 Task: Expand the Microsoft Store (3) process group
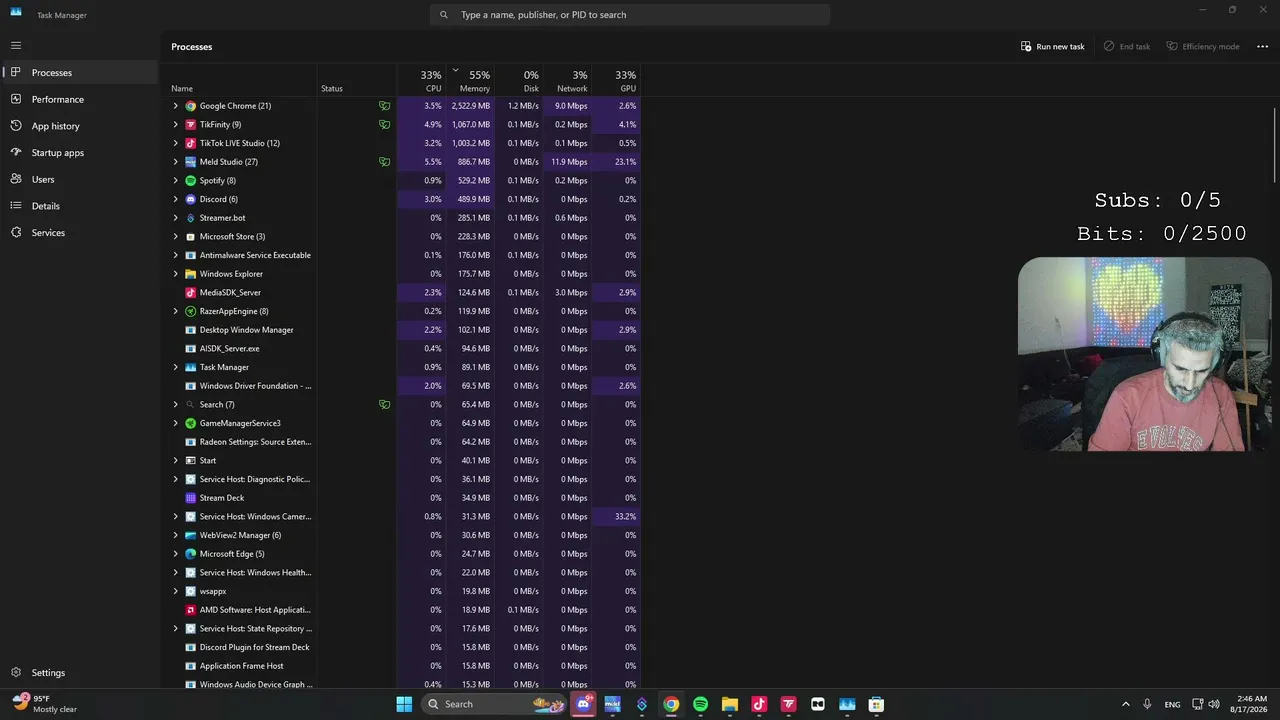point(175,237)
